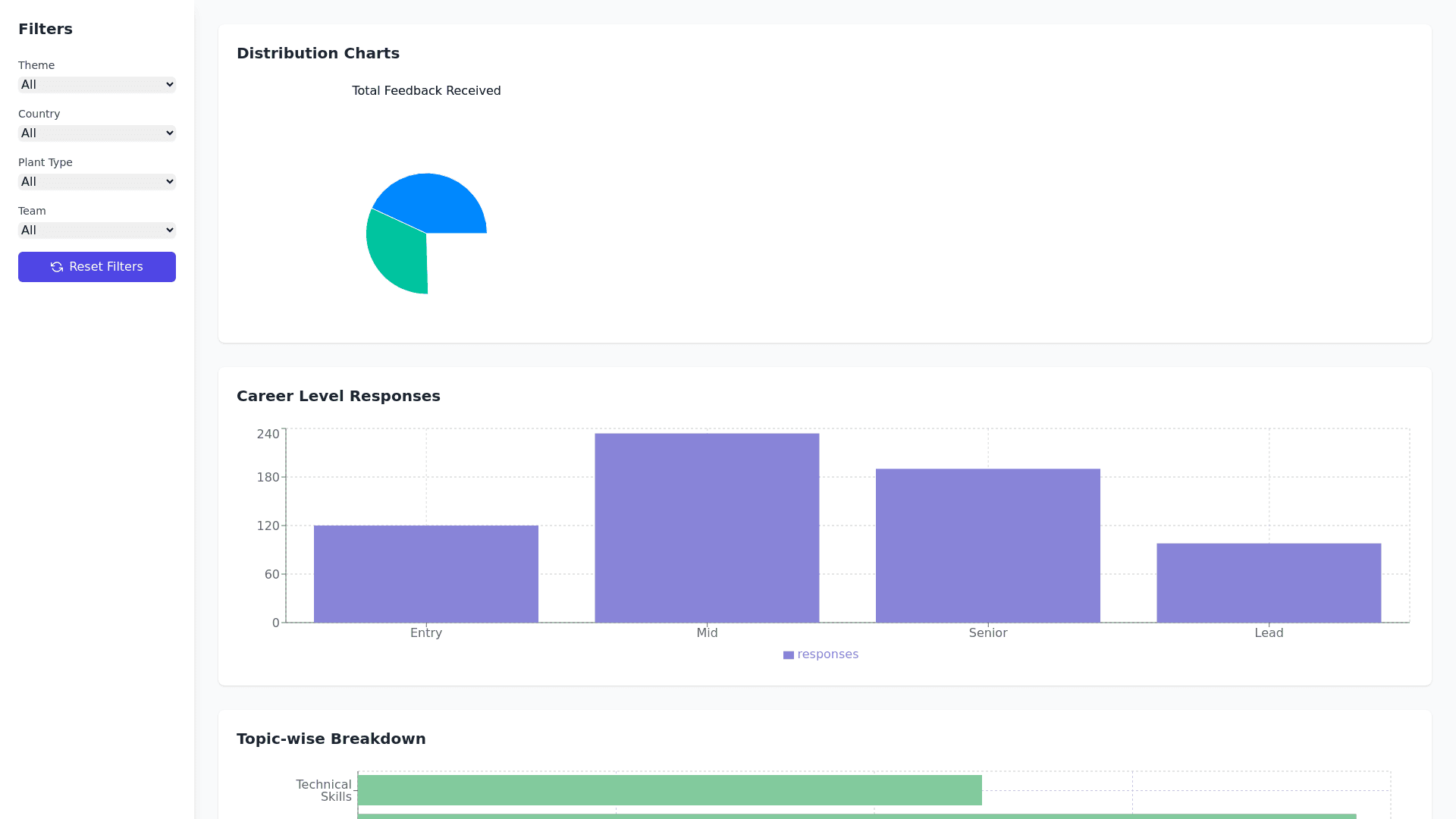The width and height of the screenshot is (1456, 819).
Task: Click the Senior responses bar
Action: click(987, 546)
